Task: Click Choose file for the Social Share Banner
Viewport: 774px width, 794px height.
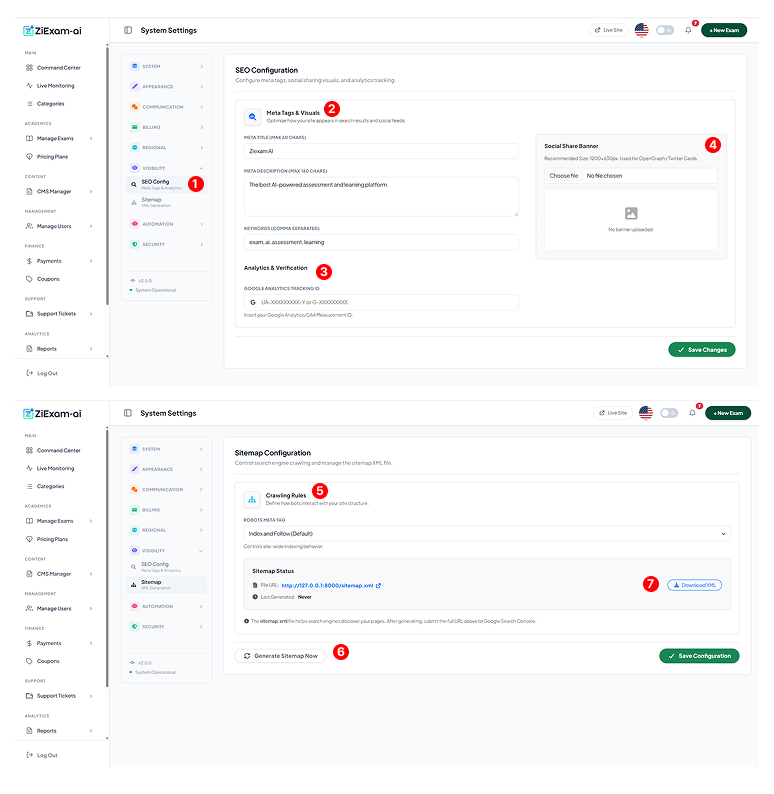Action: pyautogui.click(x=564, y=175)
